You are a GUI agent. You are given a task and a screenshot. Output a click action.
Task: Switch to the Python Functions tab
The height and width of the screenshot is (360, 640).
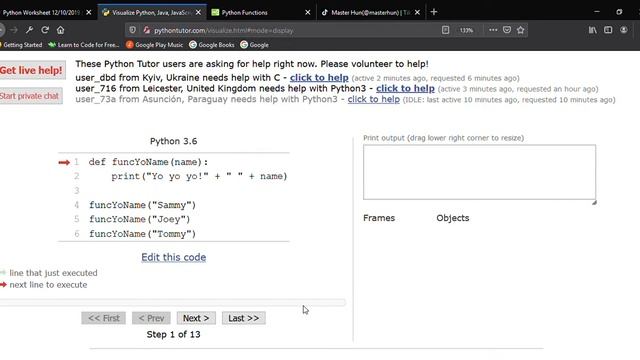coord(260,12)
